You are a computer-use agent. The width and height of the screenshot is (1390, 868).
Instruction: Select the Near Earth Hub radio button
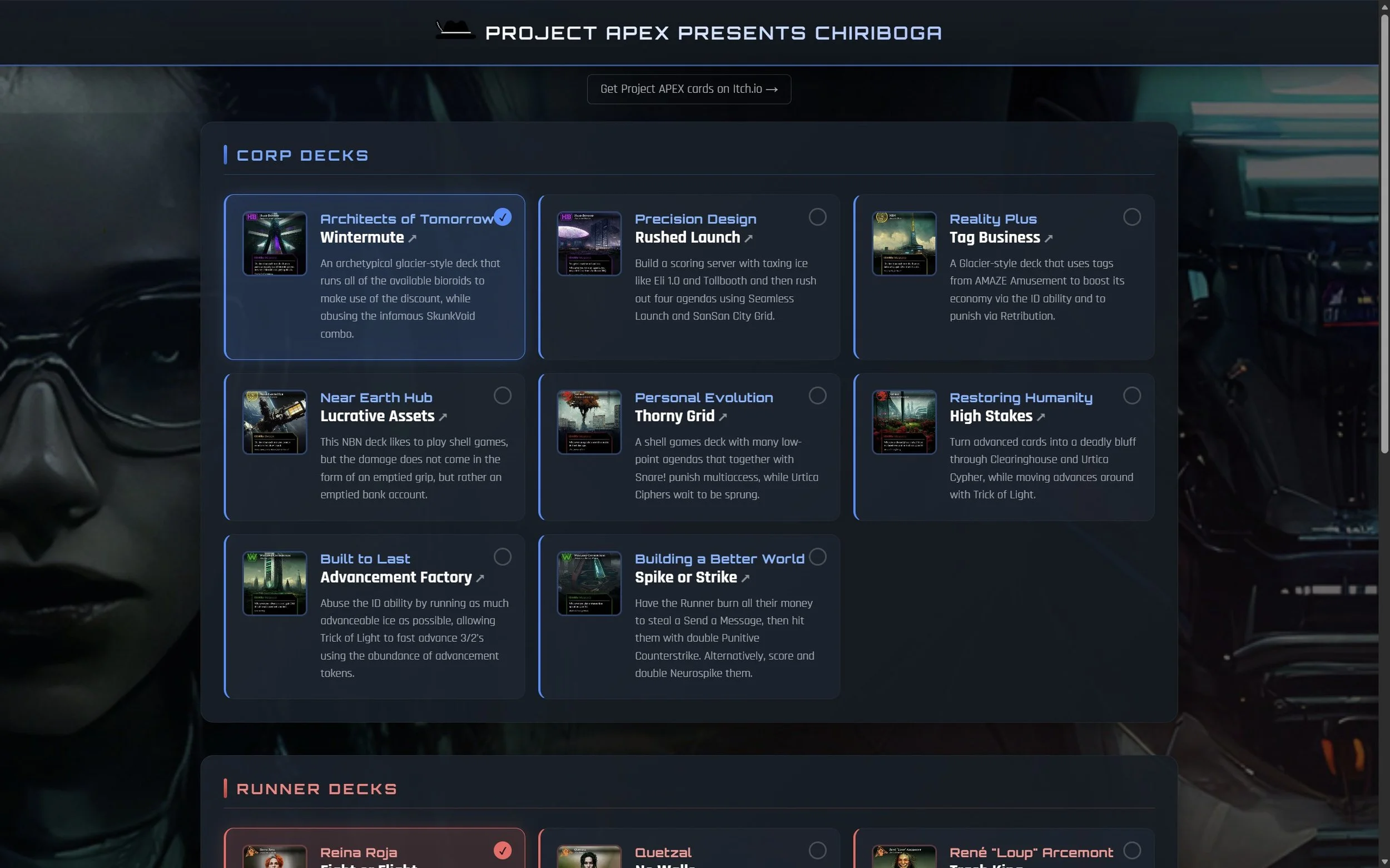tap(503, 396)
